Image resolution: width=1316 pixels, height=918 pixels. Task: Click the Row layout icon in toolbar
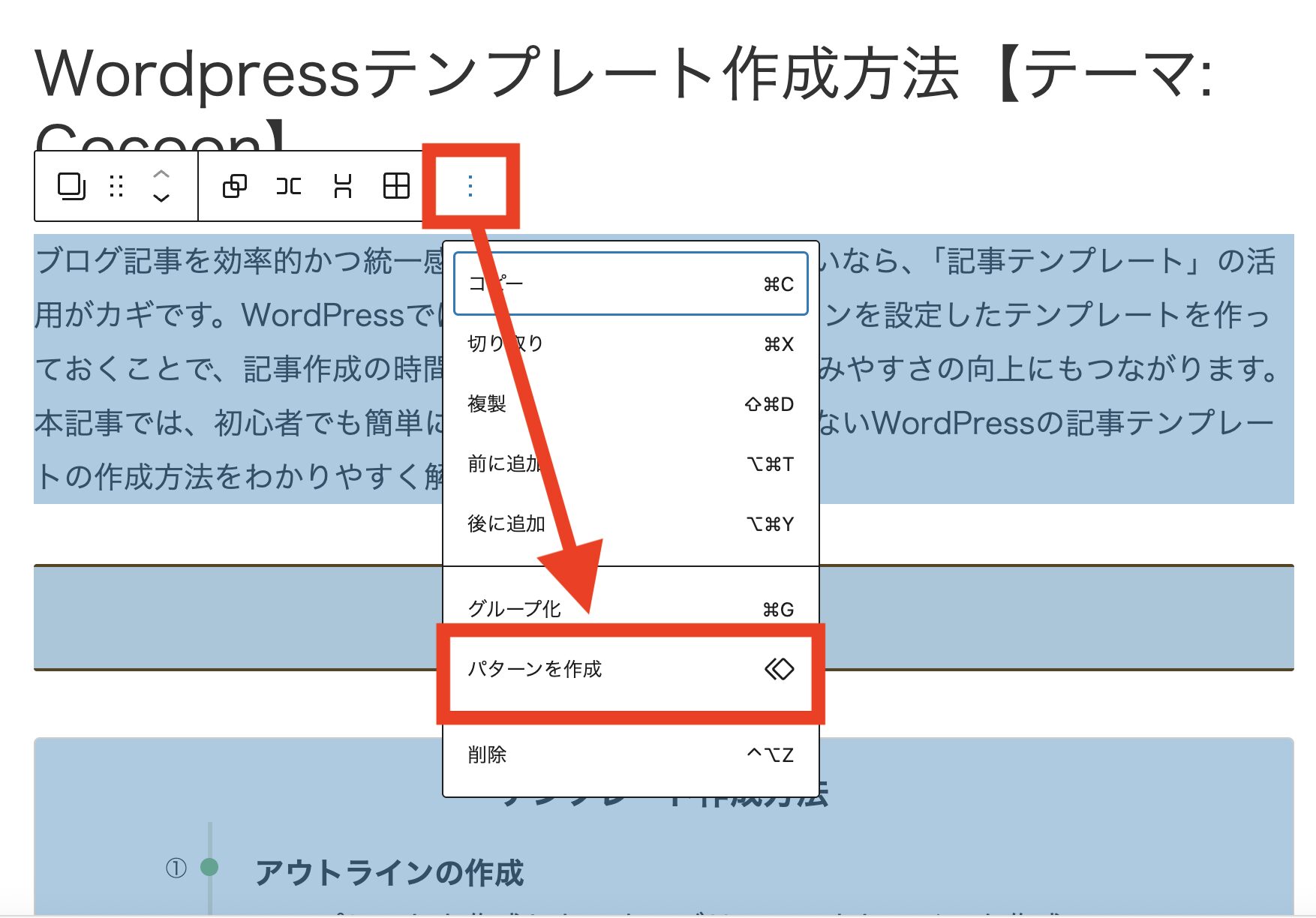click(288, 186)
